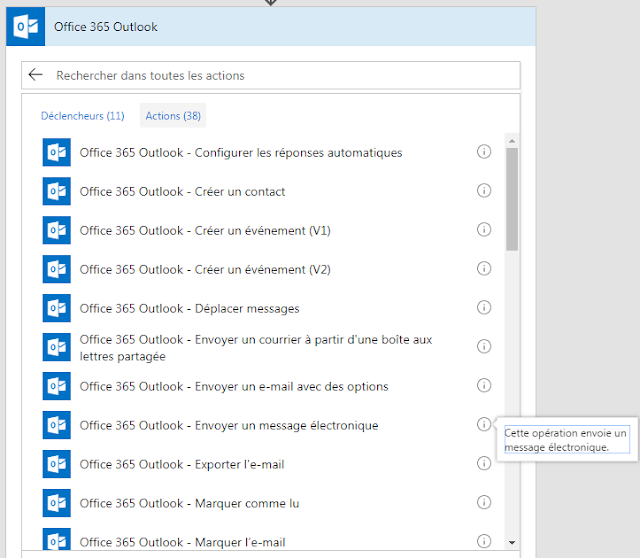Click the Office 365 Outlook header icon
The height and width of the screenshot is (558, 640).
point(25,27)
